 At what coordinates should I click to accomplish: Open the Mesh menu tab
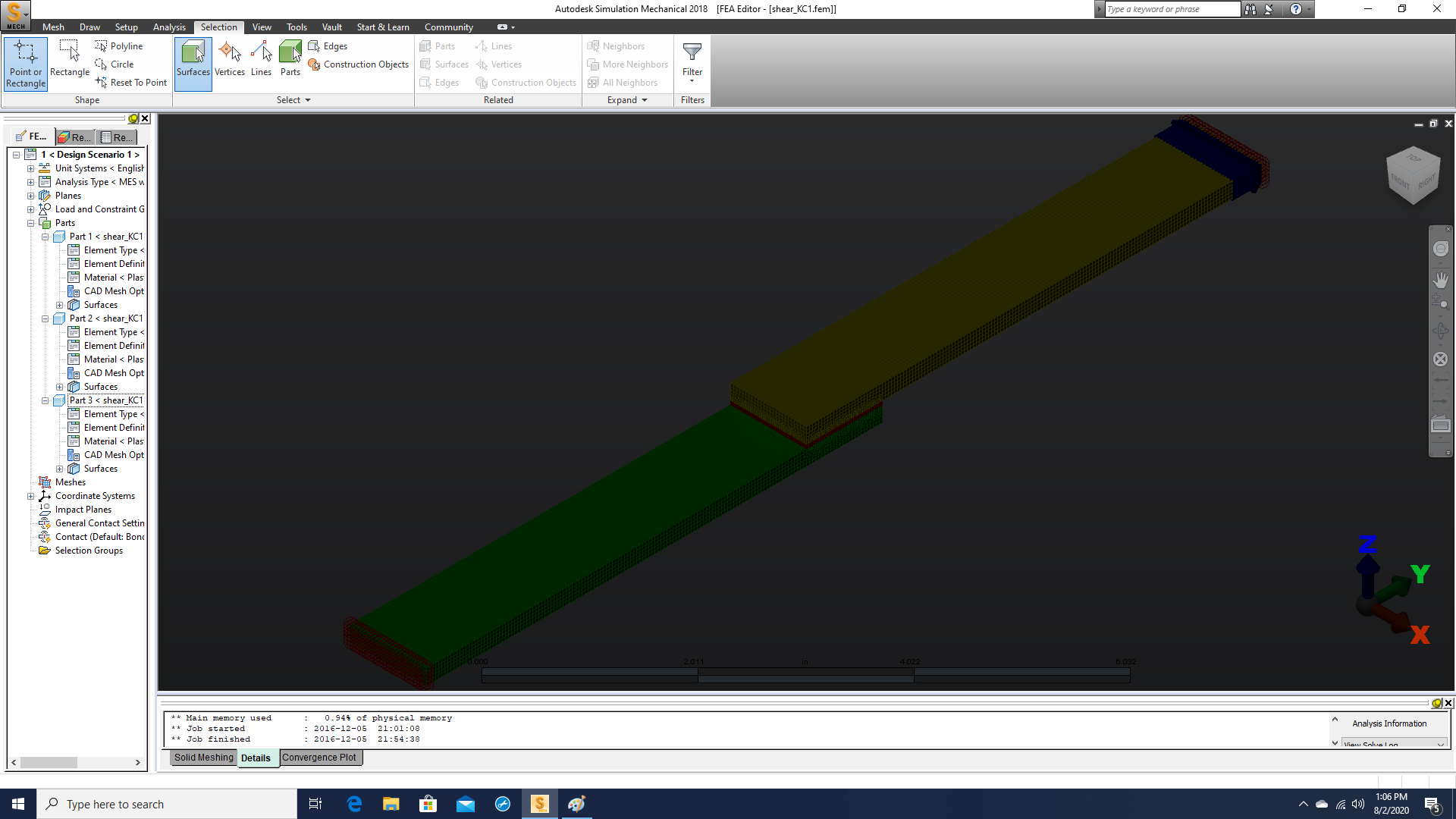[x=53, y=27]
